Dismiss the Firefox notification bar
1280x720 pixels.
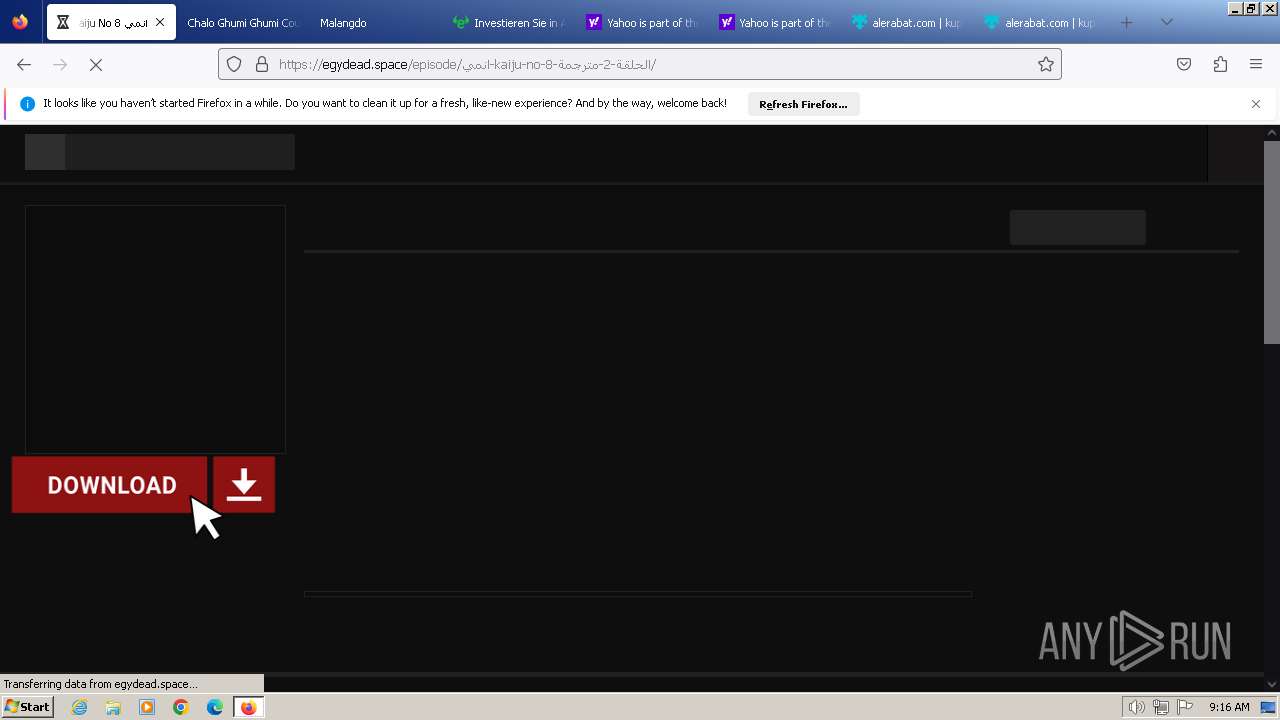tap(1256, 104)
